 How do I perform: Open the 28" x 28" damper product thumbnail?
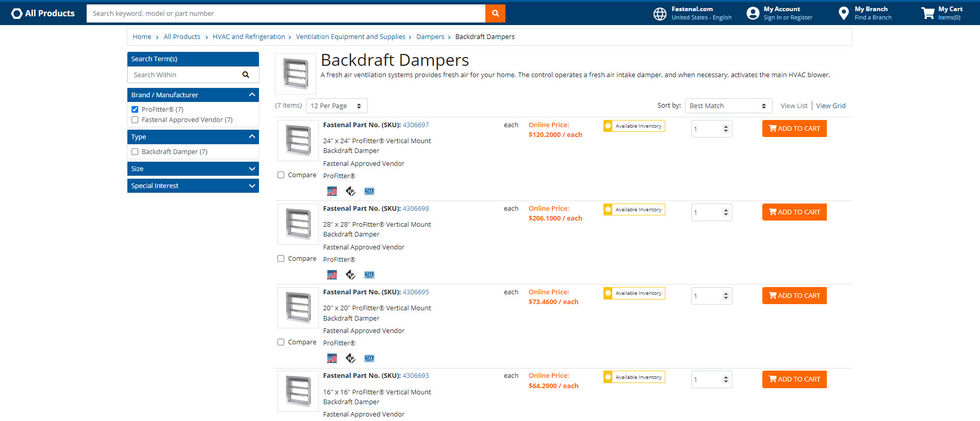(x=298, y=224)
